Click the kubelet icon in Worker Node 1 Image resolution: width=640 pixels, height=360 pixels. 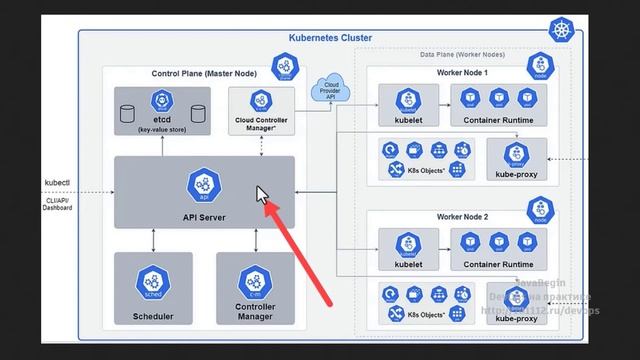[x=408, y=100]
